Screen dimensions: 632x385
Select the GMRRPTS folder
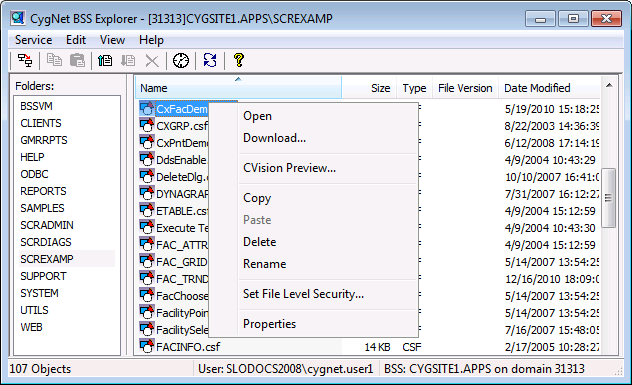44,140
